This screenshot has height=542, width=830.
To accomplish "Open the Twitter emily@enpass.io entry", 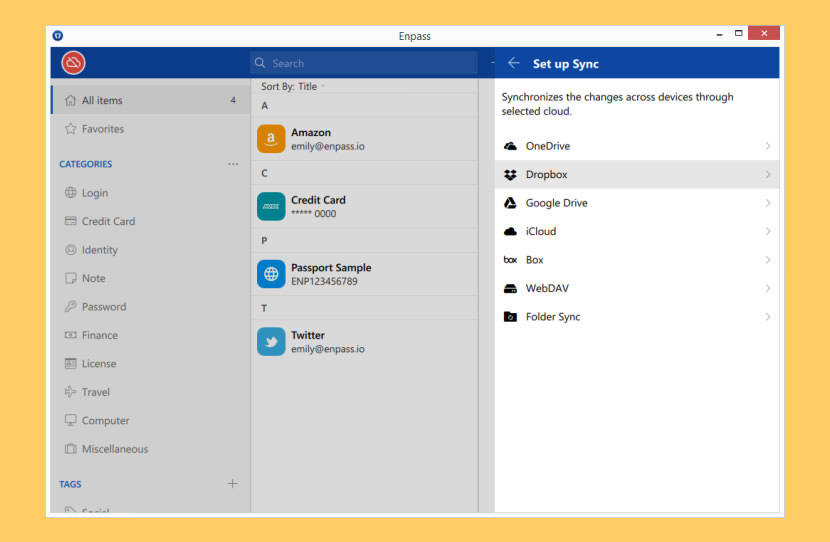I will (364, 342).
